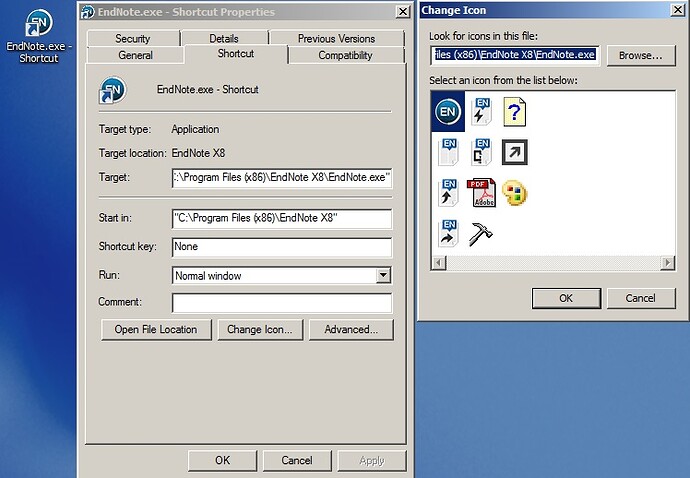Click the Change Icon... button

260,330
